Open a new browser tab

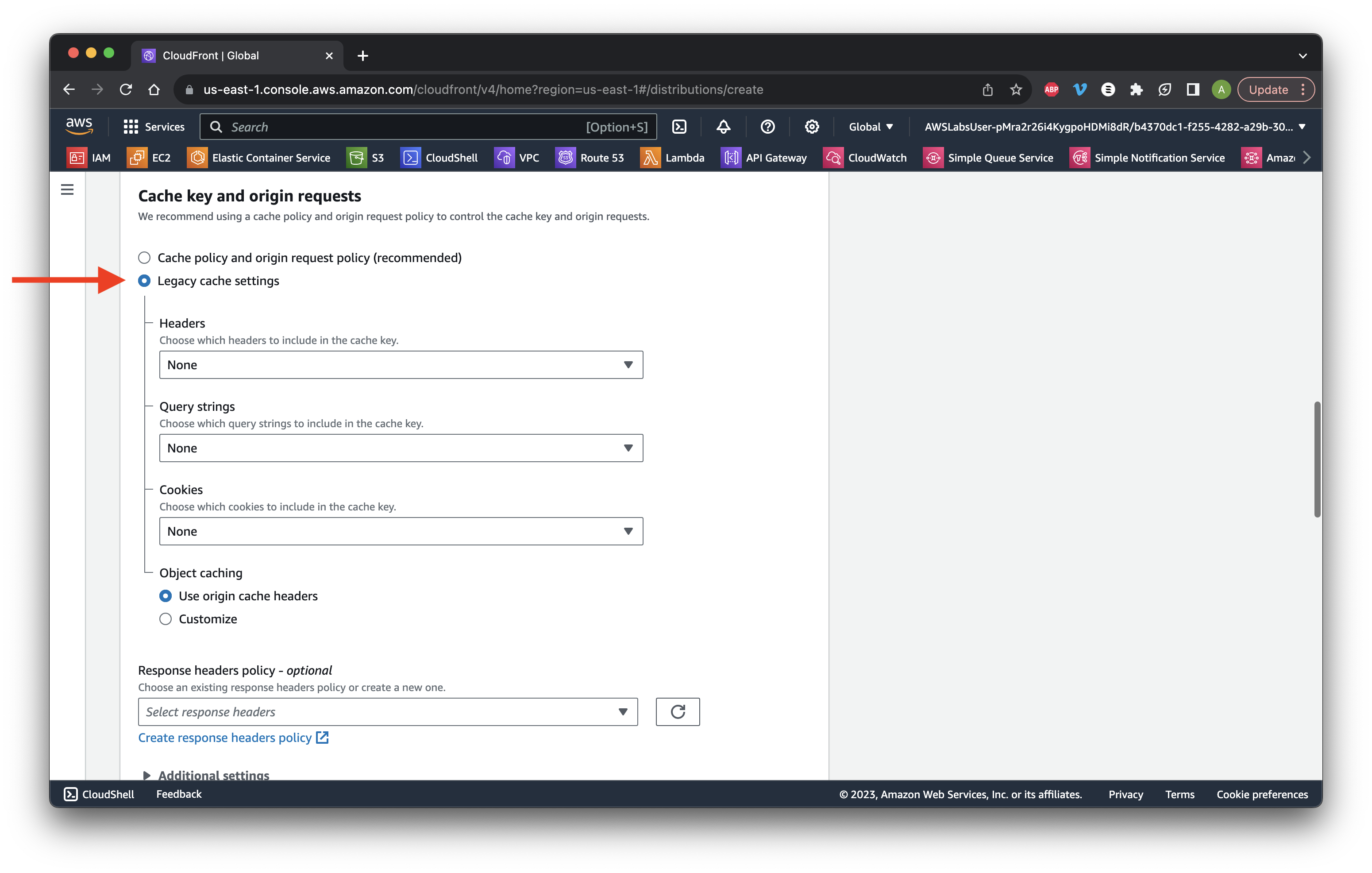point(362,55)
